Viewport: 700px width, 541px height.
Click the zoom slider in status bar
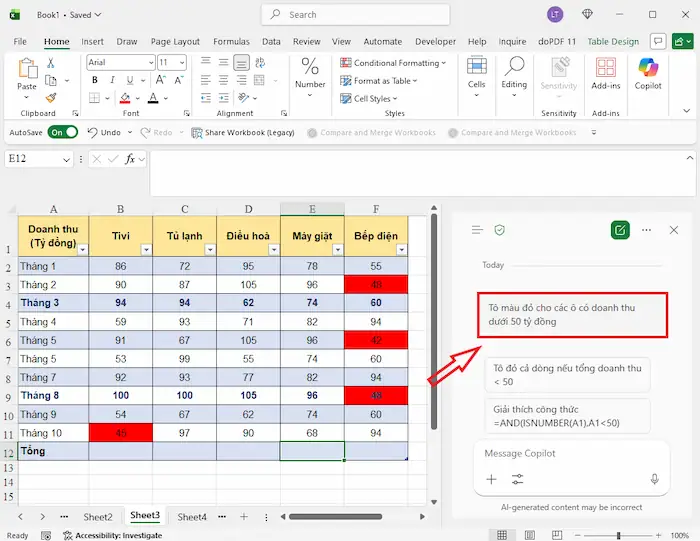(620, 536)
